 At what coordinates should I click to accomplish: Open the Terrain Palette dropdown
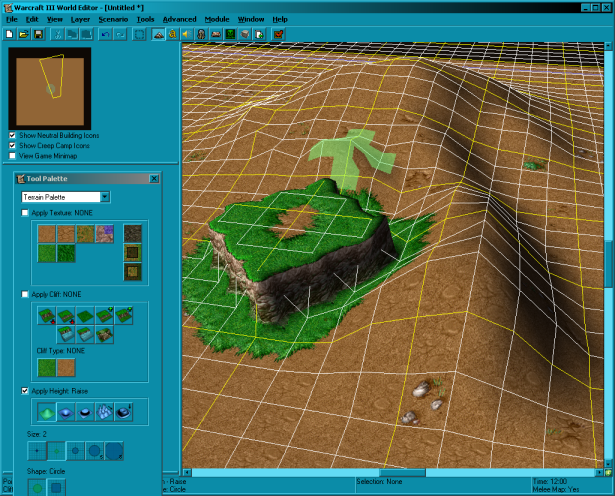[x=105, y=197]
